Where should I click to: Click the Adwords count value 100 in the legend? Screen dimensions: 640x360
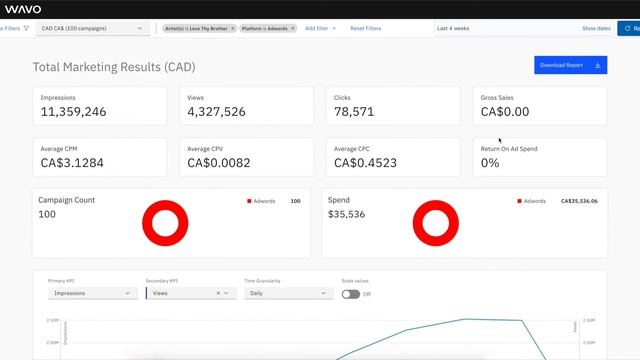pyautogui.click(x=296, y=201)
